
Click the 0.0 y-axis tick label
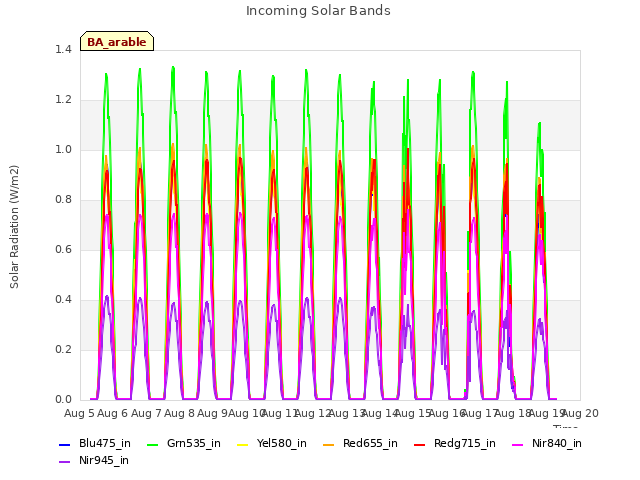click(63, 400)
